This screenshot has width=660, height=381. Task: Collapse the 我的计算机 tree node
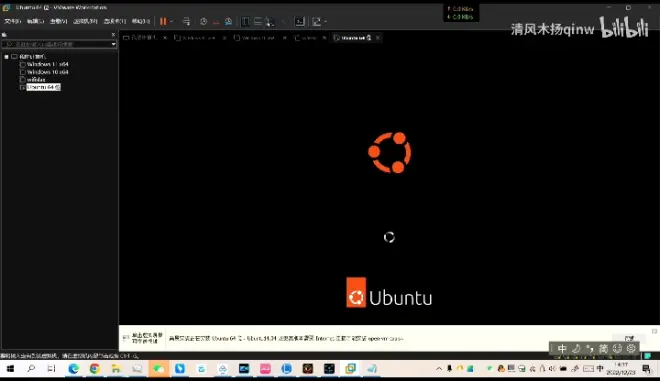tap(6, 56)
